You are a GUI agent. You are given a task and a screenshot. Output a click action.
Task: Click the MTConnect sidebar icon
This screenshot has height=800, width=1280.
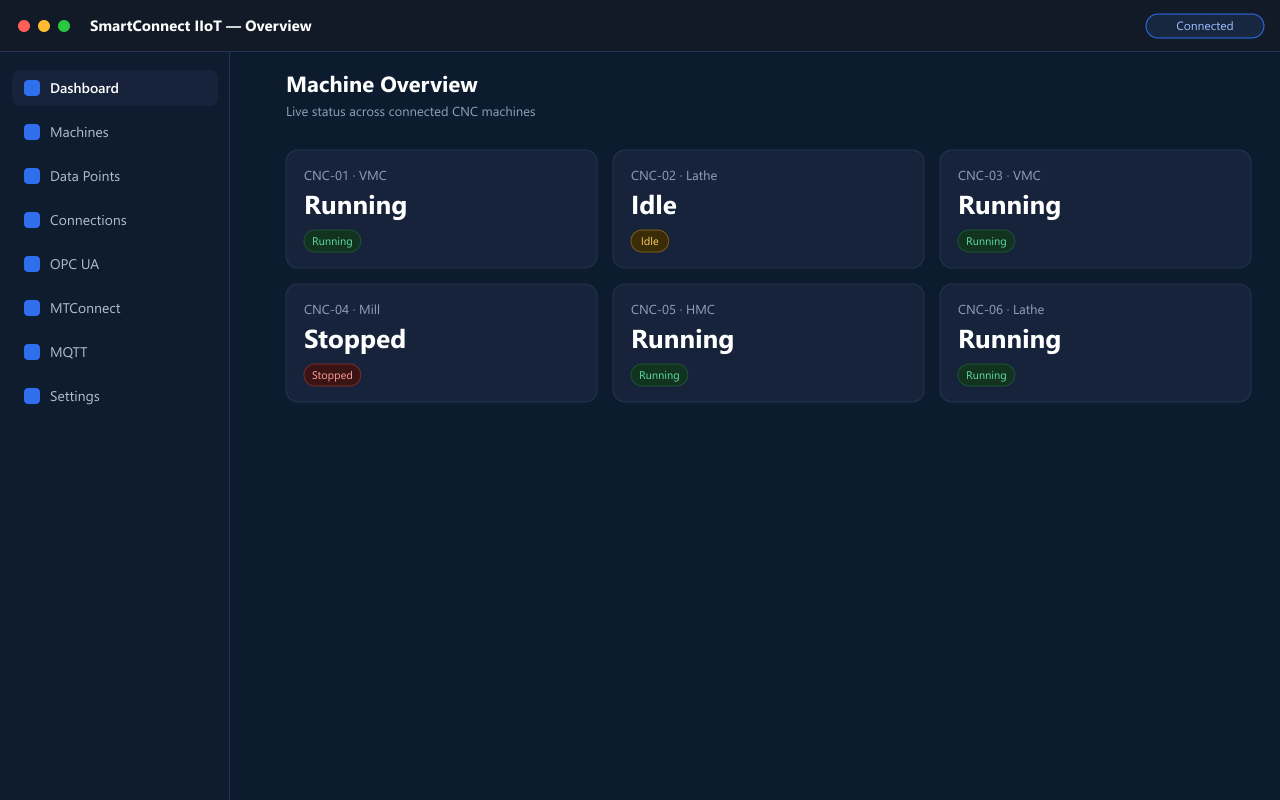click(32, 308)
